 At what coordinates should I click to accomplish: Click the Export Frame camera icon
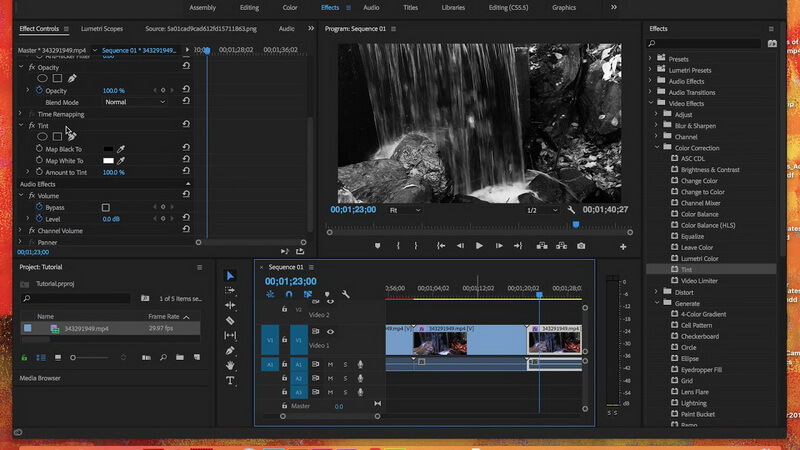point(581,246)
